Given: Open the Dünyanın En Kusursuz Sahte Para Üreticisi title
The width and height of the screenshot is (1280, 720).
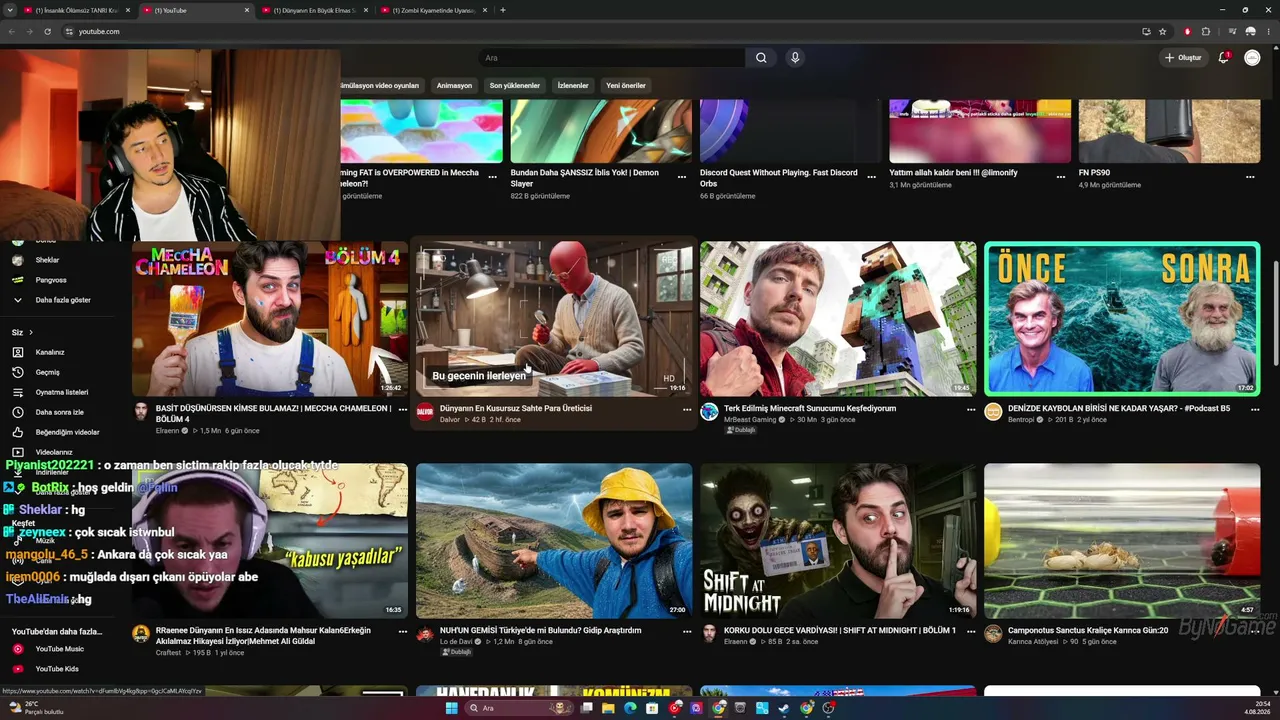Looking at the screenshot, I should tap(516, 408).
